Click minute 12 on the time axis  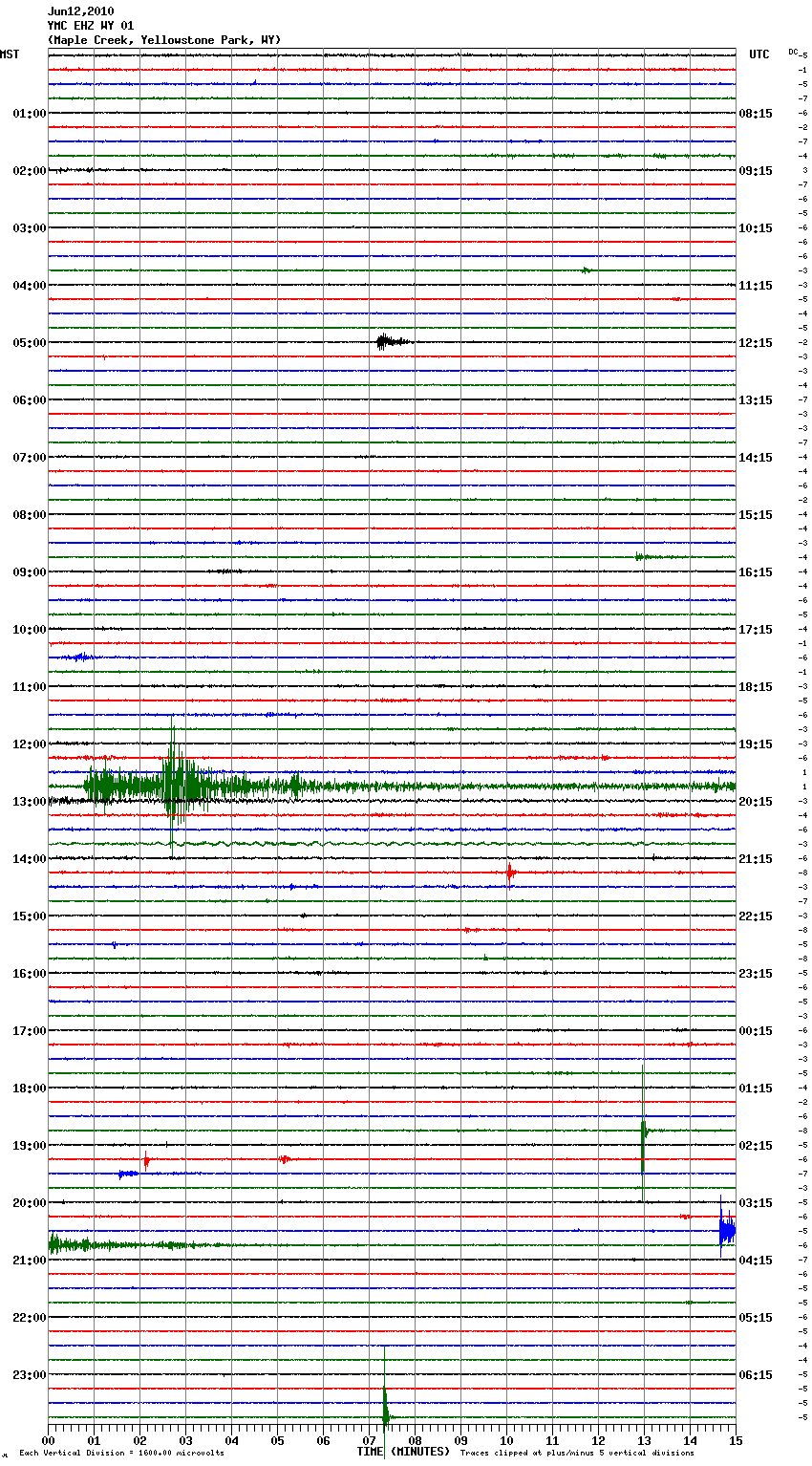click(x=598, y=1440)
